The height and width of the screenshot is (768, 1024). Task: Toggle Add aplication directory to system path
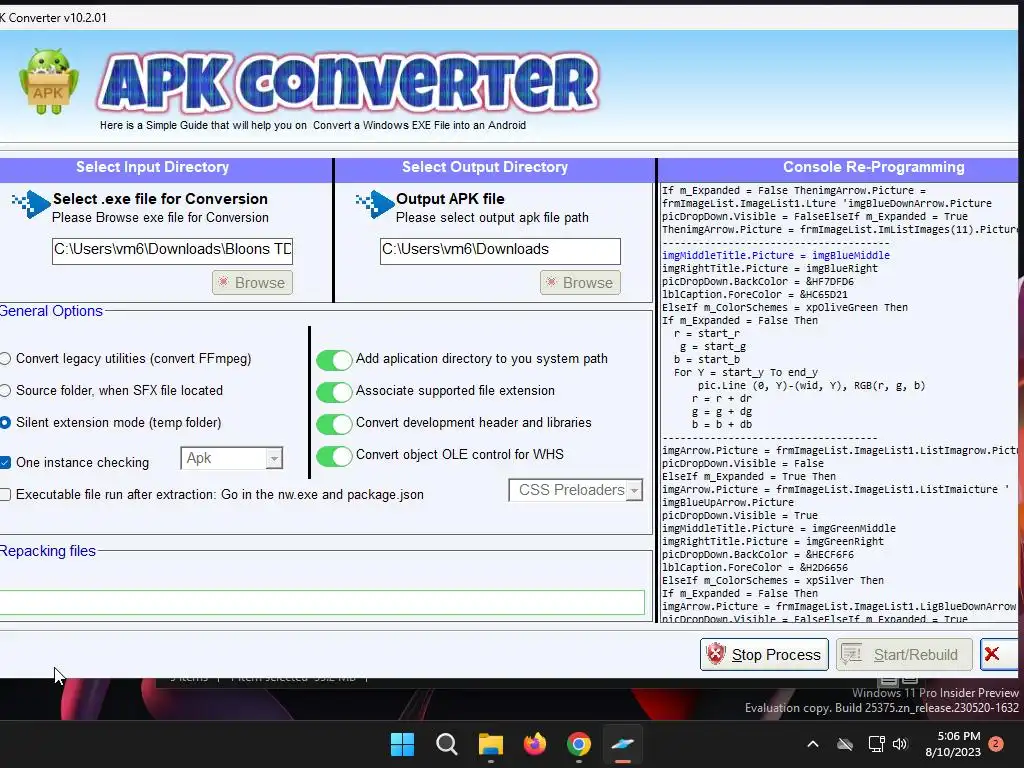tap(334, 359)
